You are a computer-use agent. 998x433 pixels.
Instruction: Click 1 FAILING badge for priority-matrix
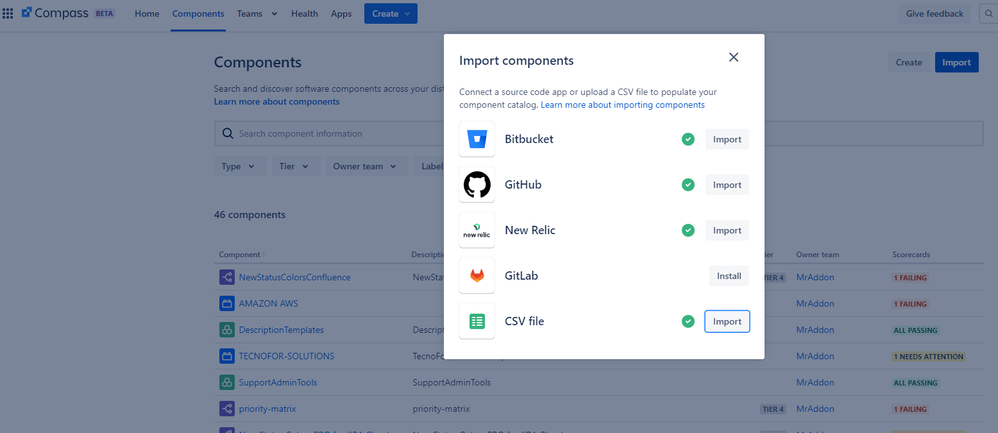coord(910,409)
